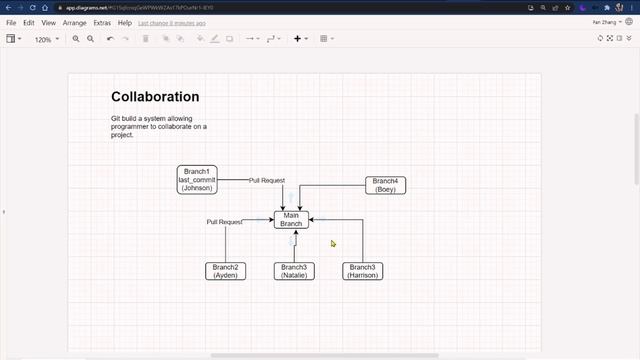Select the Main Branch box

pos(291,220)
